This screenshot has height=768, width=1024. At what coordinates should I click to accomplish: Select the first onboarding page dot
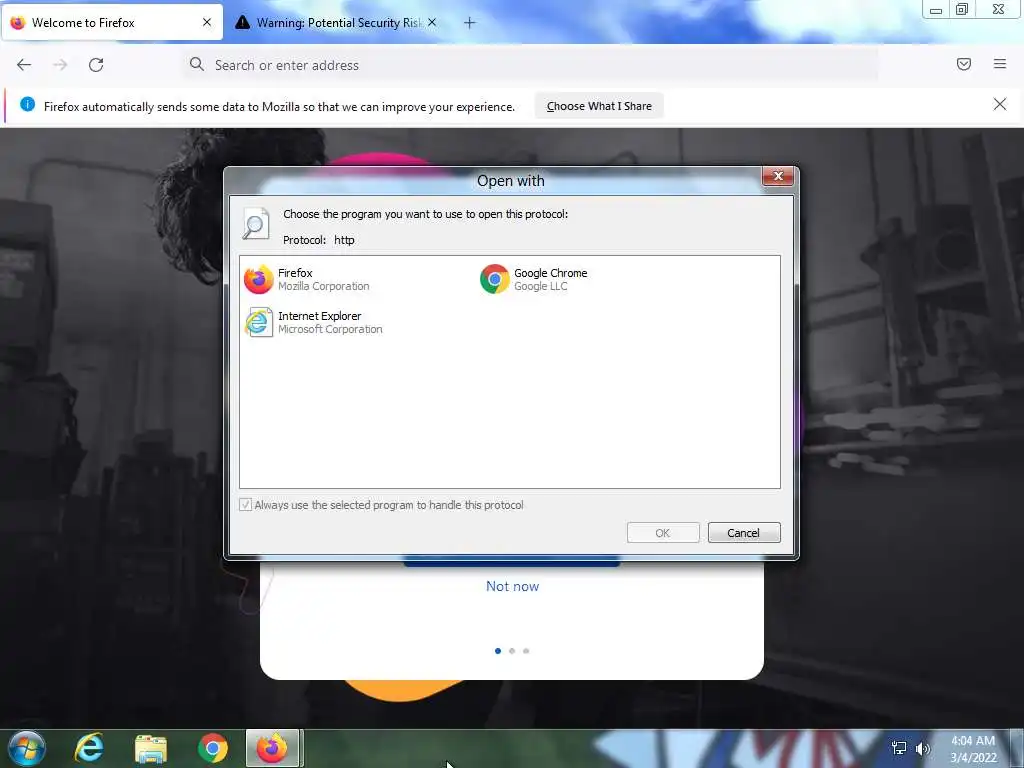pyautogui.click(x=498, y=651)
